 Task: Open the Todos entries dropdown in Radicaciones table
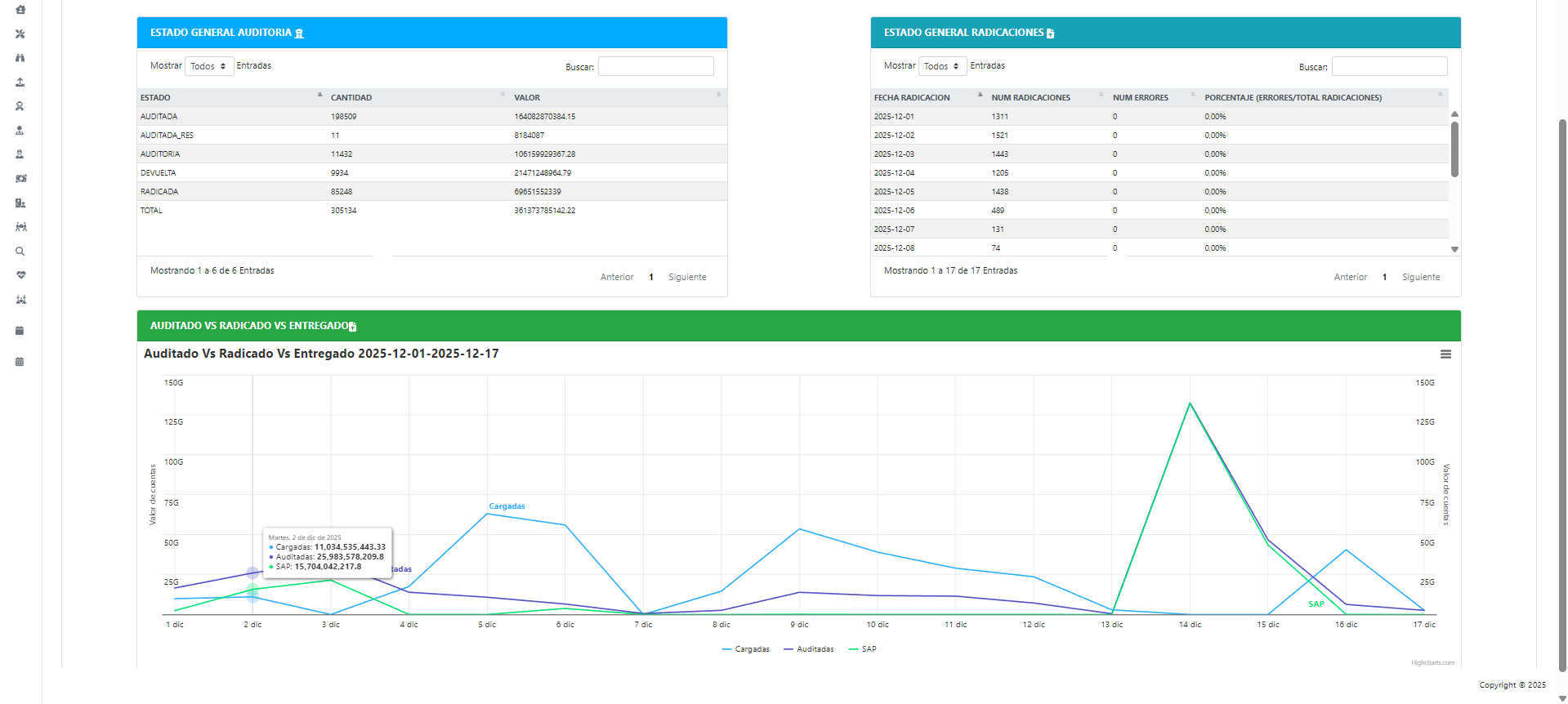click(942, 66)
